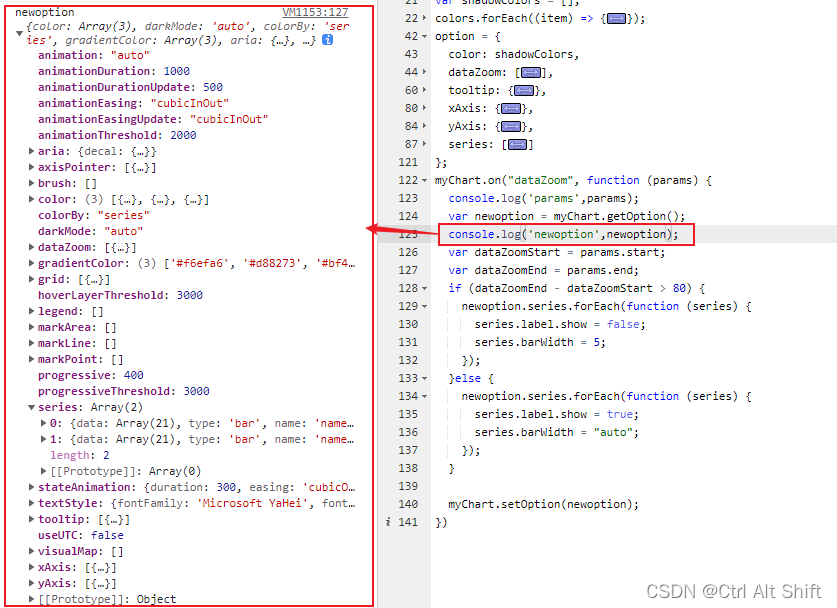Click the progressiveThreshold: 3000 entry
Screen dimensions: 837x608
pos(123,391)
